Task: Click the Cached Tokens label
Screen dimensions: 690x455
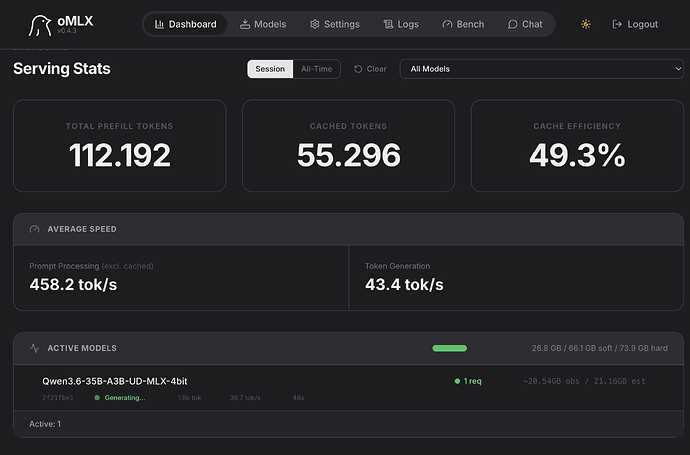Action: point(348,126)
